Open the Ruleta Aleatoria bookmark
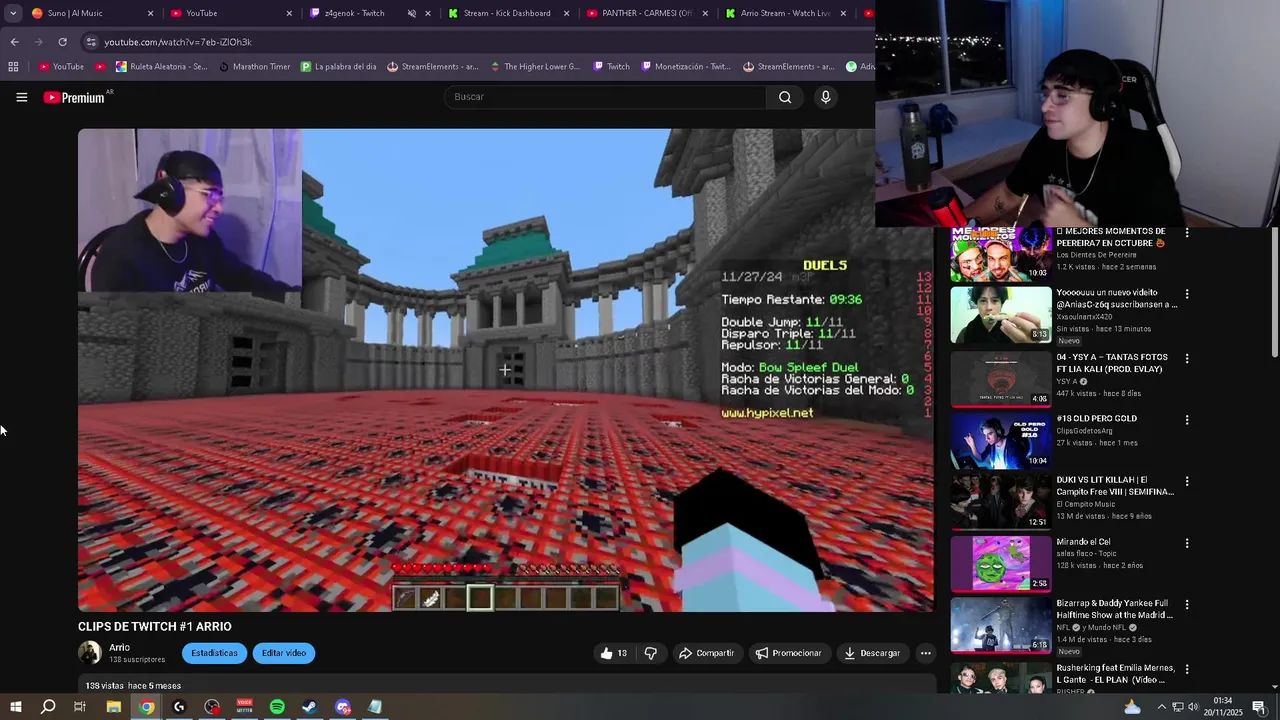The image size is (1280, 720). (x=162, y=67)
